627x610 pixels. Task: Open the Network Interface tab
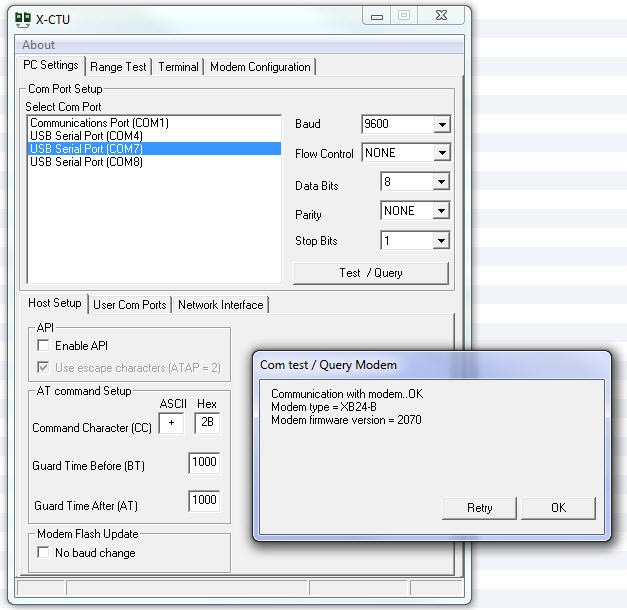pyautogui.click(x=220, y=305)
